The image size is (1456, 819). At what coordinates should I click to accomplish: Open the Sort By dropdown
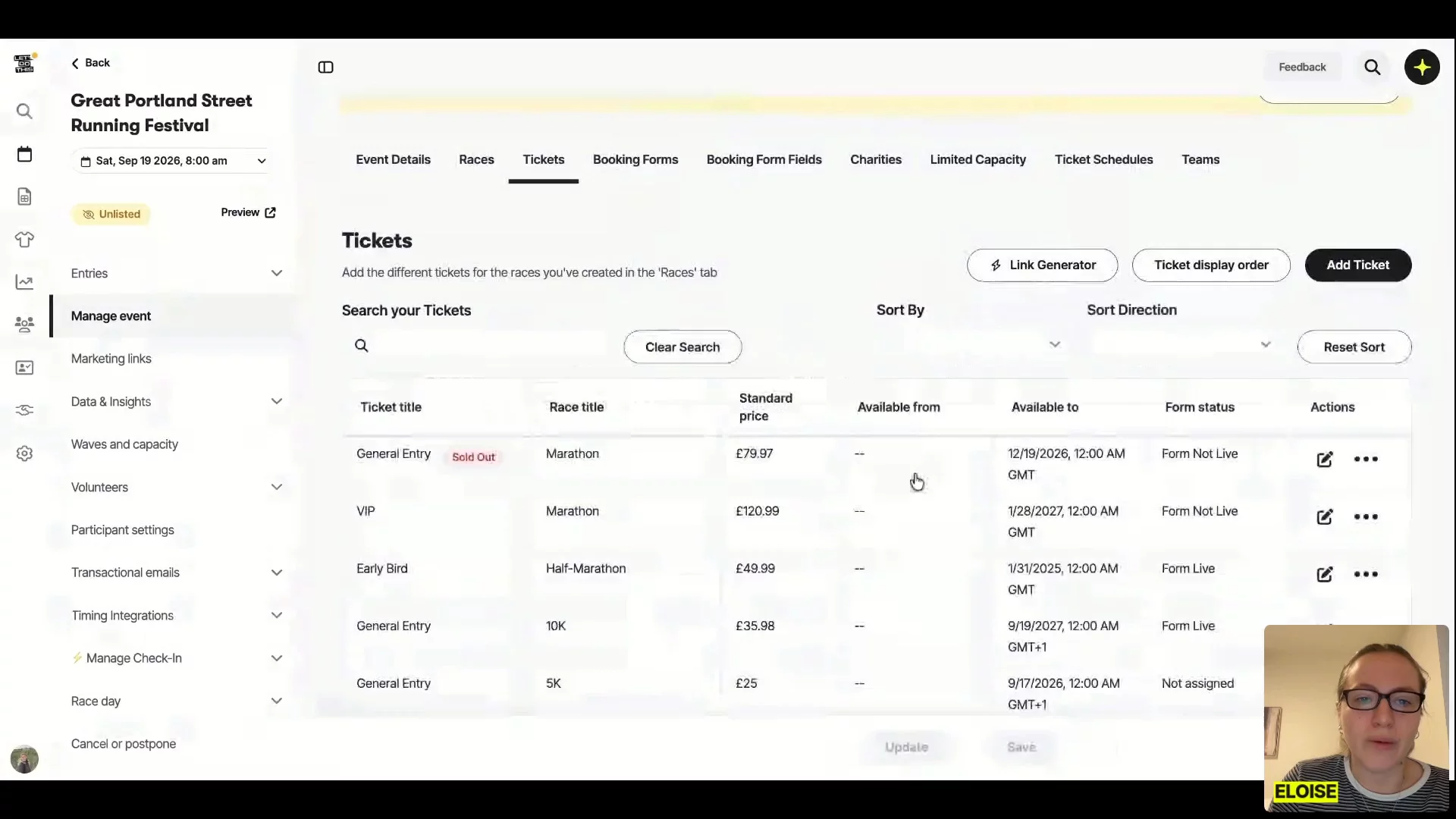[x=969, y=345]
